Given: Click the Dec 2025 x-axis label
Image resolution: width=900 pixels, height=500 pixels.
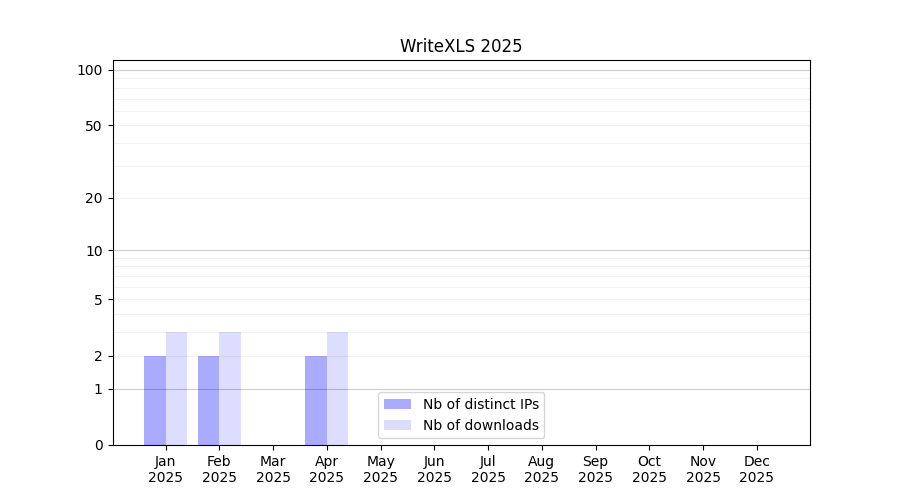Looking at the screenshot, I should [756, 469].
